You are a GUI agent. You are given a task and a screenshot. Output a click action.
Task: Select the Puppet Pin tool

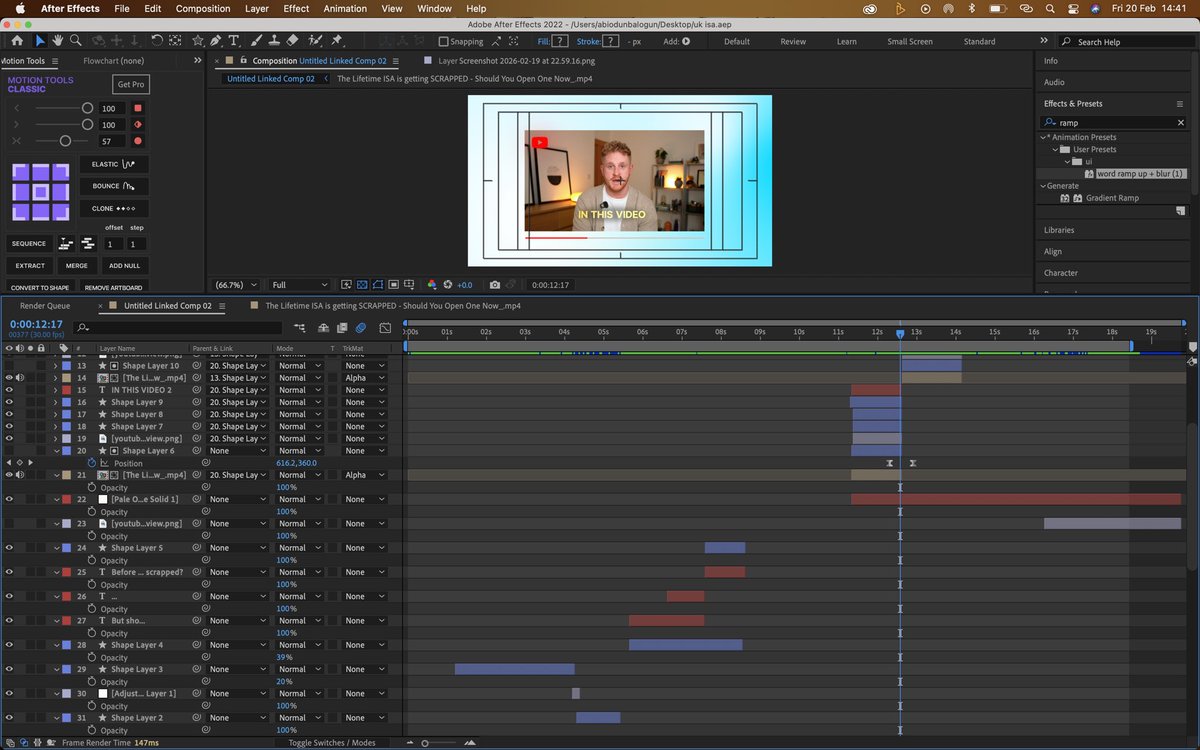(336, 41)
